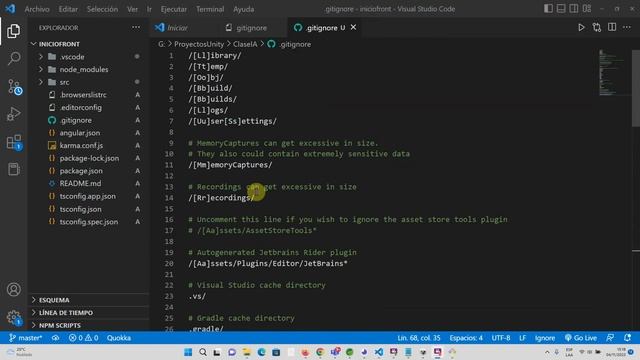Open Explorer Views and More Actions ellipsis
640x360 pixels.
136,27
